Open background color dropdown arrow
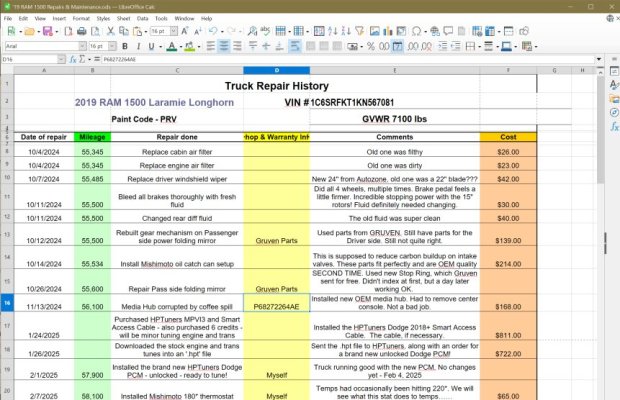Image resolution: width=620 pixels, height=400 pixels. tap(199, 47)
